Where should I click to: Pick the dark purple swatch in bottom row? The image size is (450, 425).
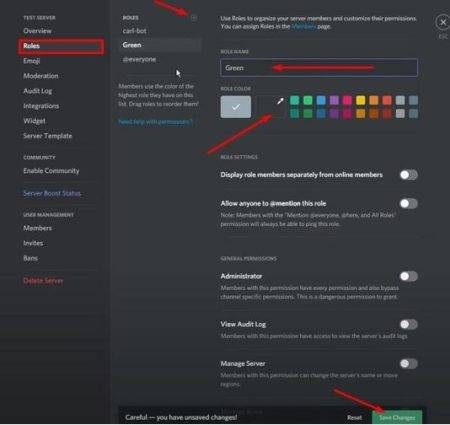334,114
